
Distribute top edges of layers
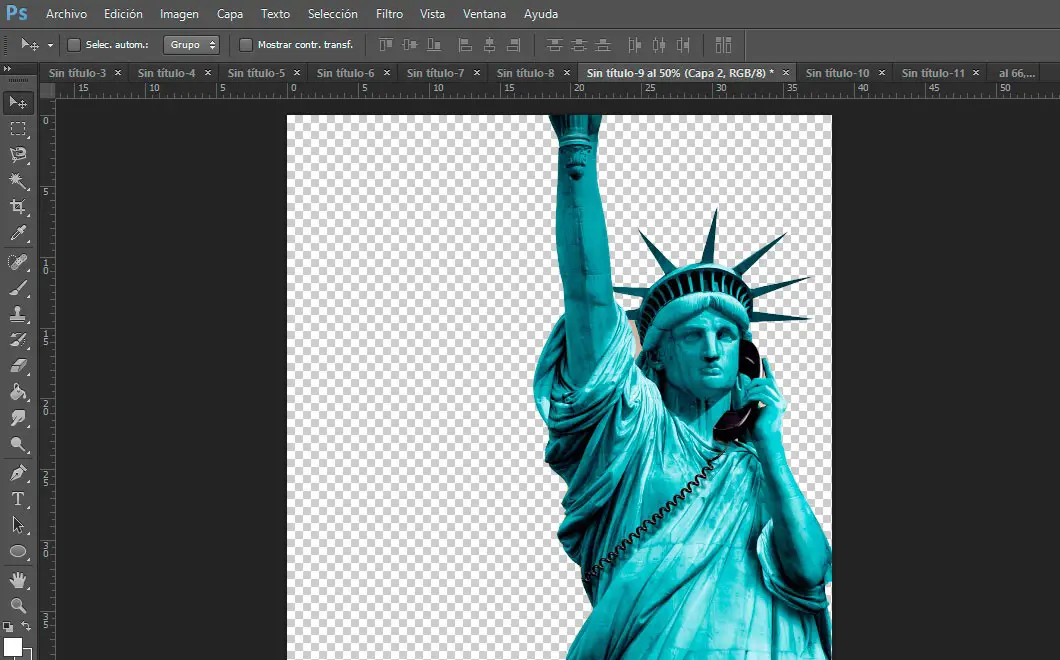(554, 45)
